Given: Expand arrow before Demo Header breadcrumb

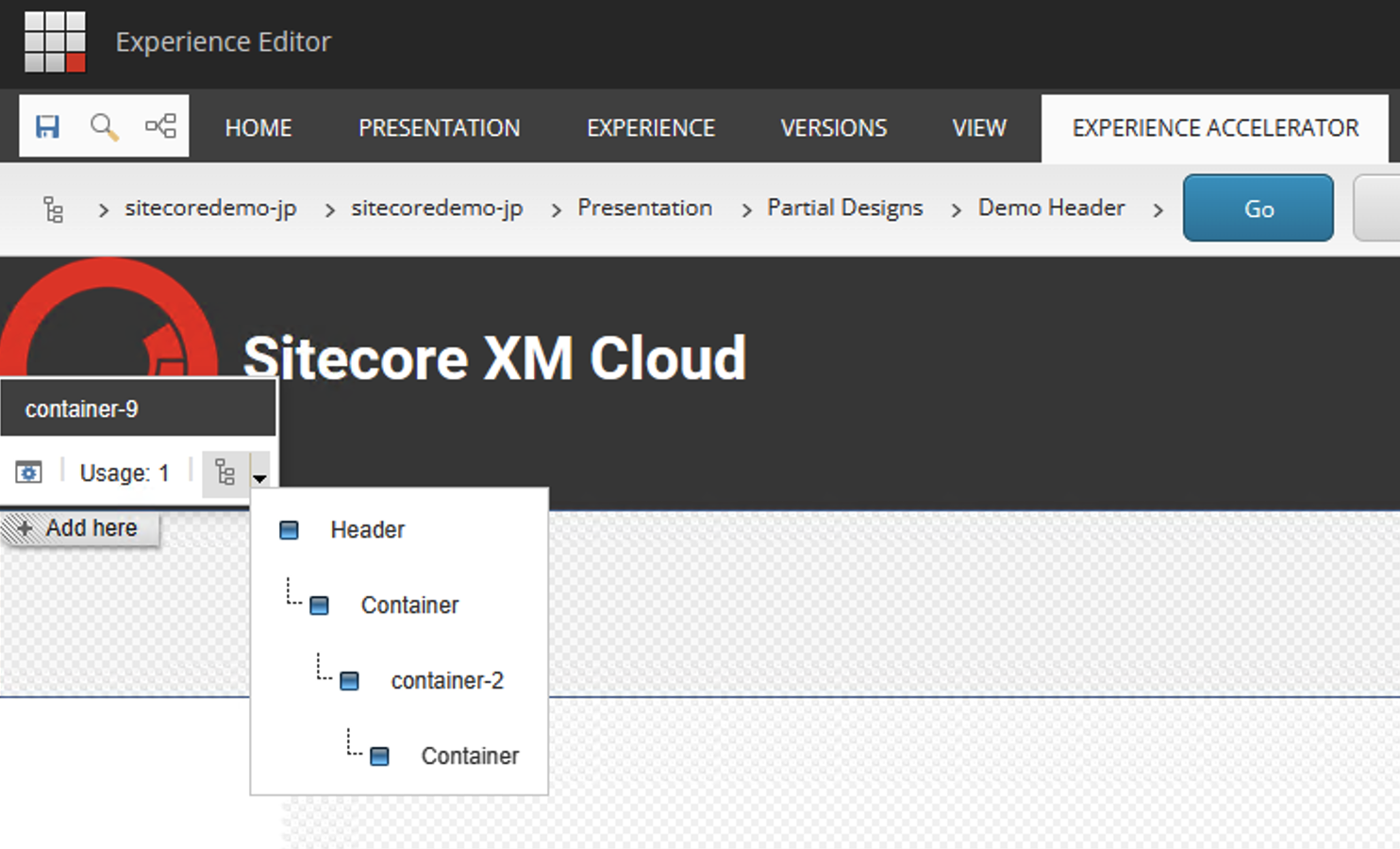Looking at the screenshot, I should pos(956,209).
